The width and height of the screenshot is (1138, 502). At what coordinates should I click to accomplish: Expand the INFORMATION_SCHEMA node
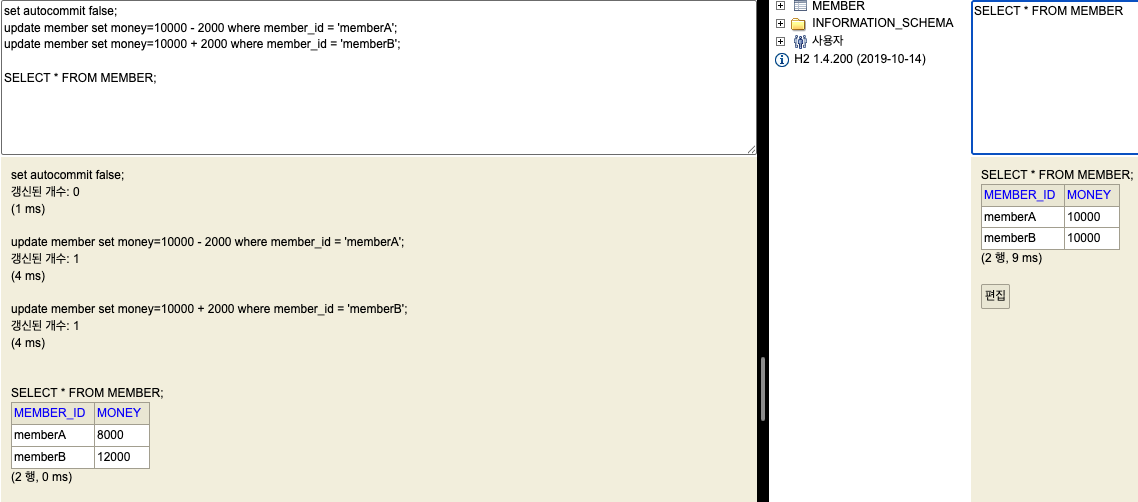point(781,23)
